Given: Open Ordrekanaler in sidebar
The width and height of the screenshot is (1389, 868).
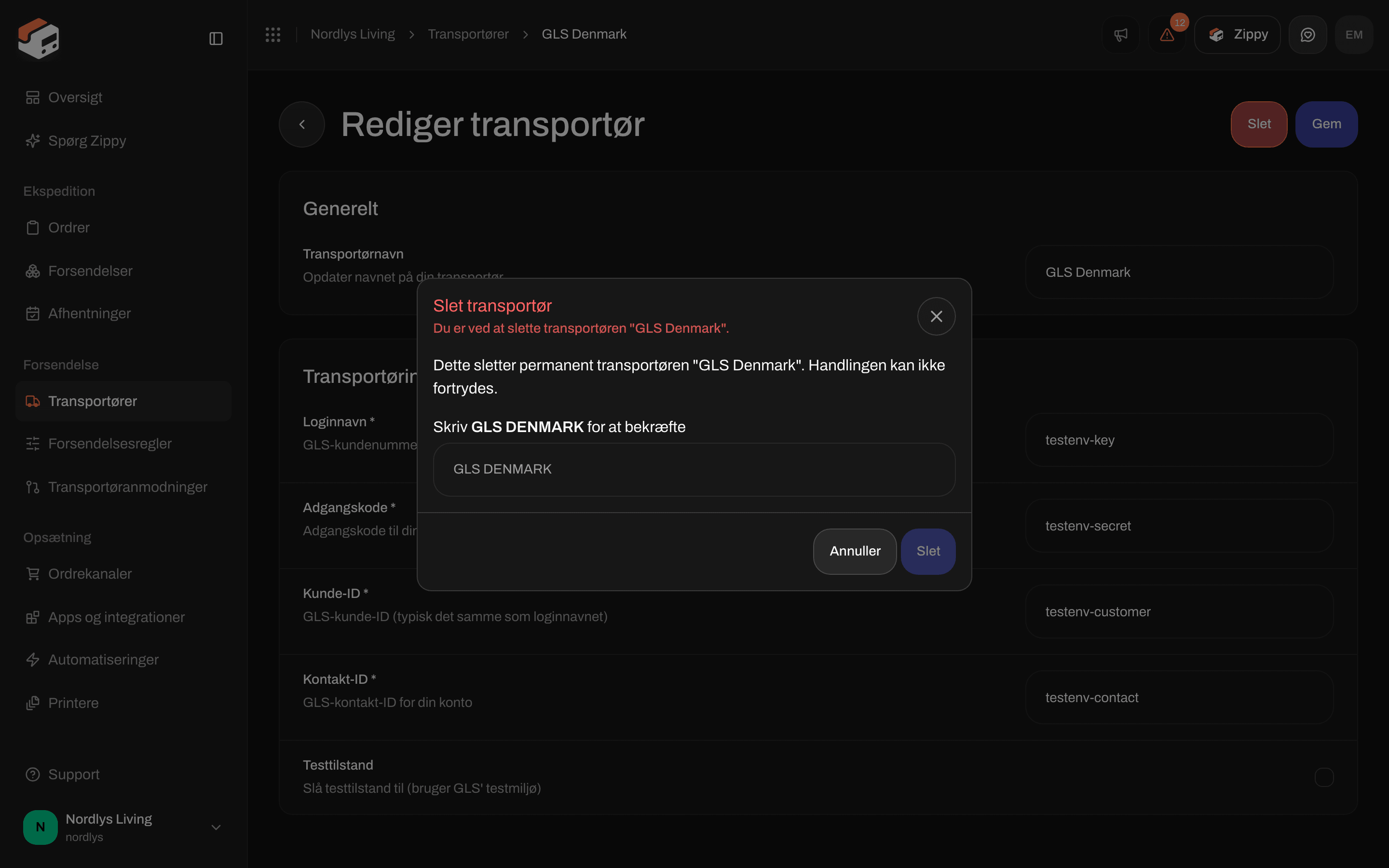Looking at the screenshot, I should point(123,574).
